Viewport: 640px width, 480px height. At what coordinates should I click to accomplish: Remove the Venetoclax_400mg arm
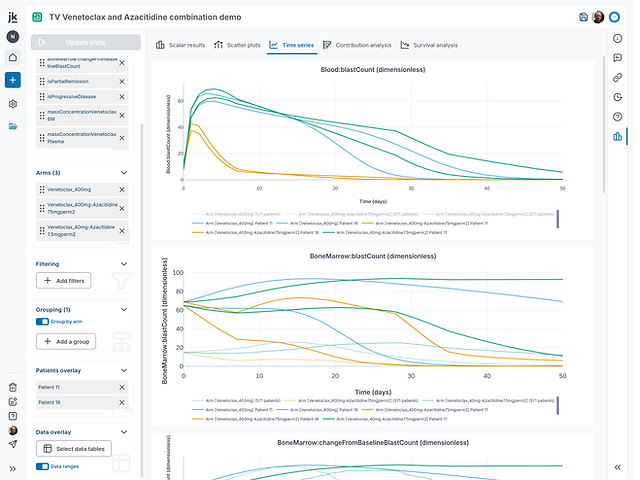122,189
